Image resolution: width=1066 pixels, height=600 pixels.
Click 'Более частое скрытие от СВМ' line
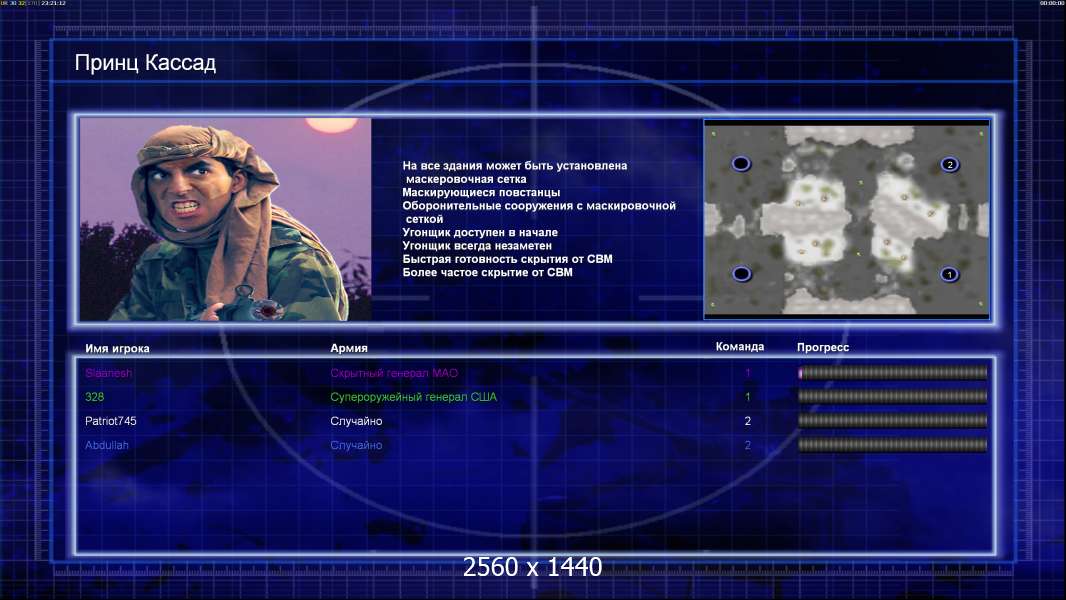(x=487, y=272)
